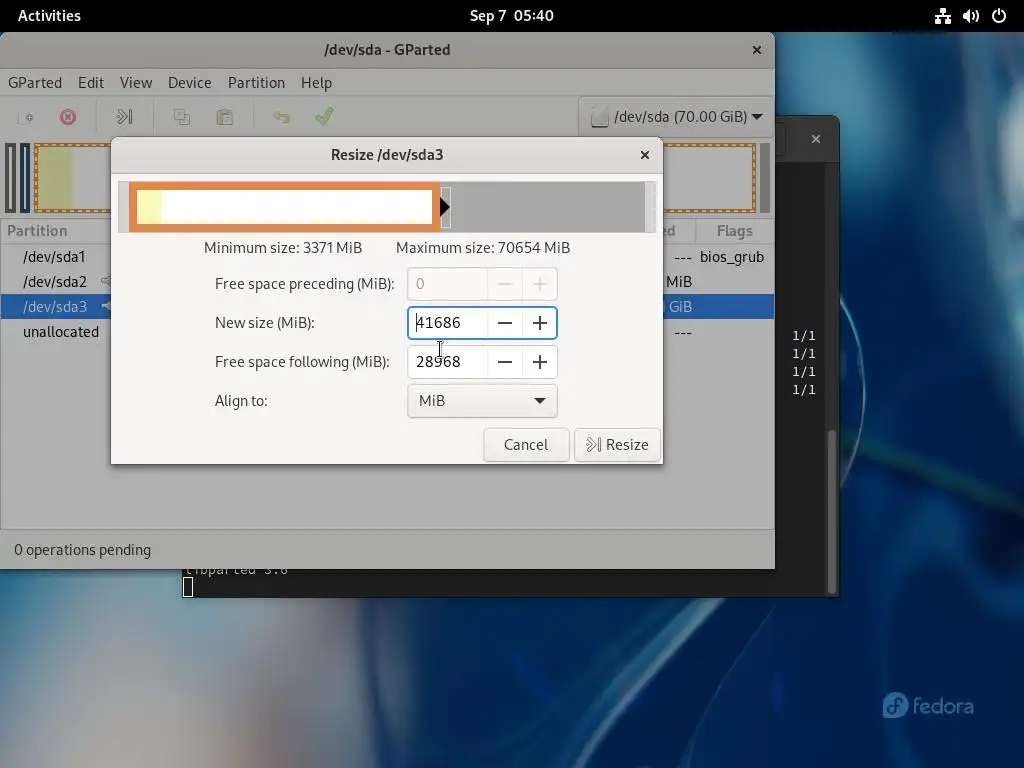1024x768 pixels.
Task: Open the Partition menu
Action: point(256,83)
